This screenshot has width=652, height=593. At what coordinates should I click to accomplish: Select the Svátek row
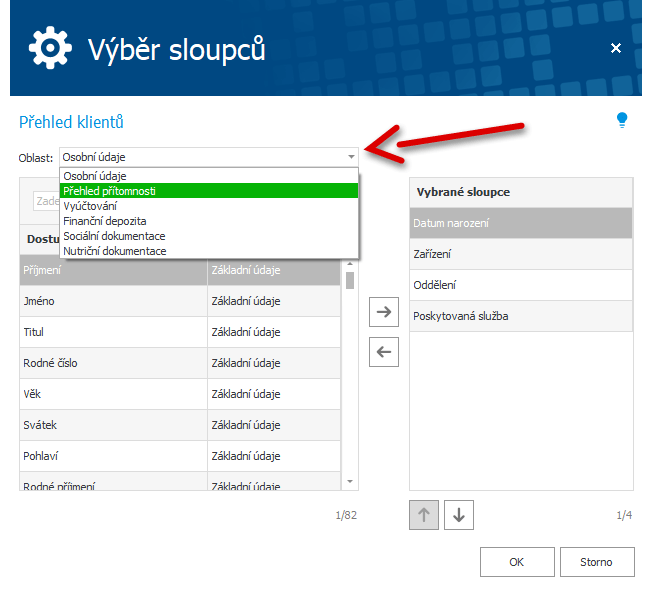[x=180, y=425]
